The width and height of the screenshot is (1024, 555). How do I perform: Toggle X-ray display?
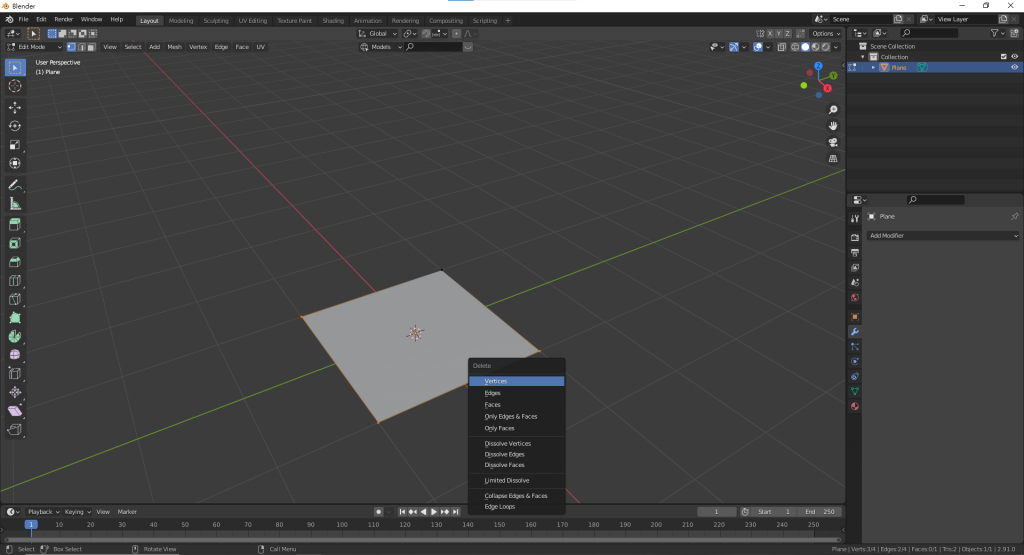[782, 47]
